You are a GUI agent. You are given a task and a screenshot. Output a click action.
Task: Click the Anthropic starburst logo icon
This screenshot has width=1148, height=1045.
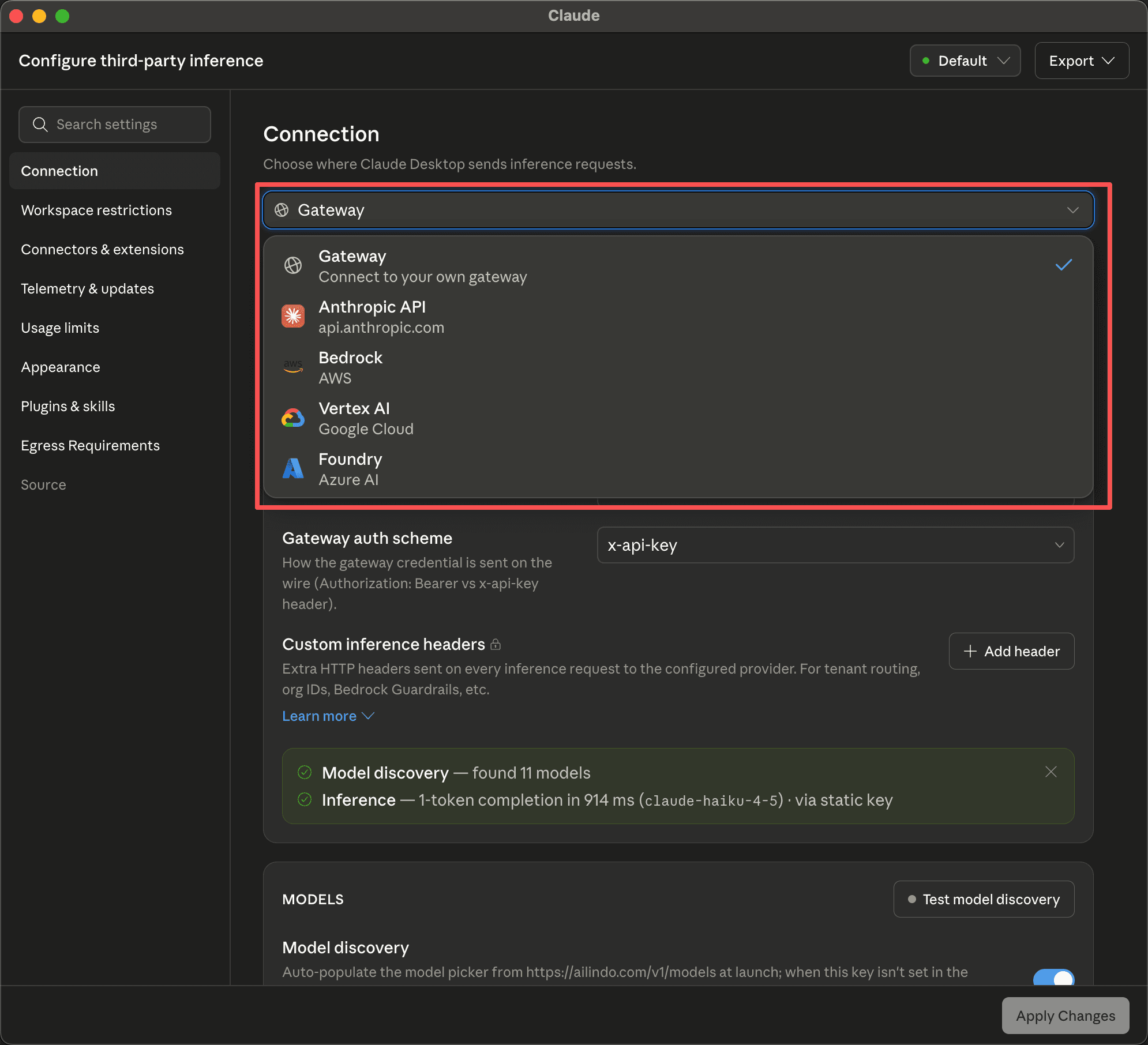(x=293, y=316)
